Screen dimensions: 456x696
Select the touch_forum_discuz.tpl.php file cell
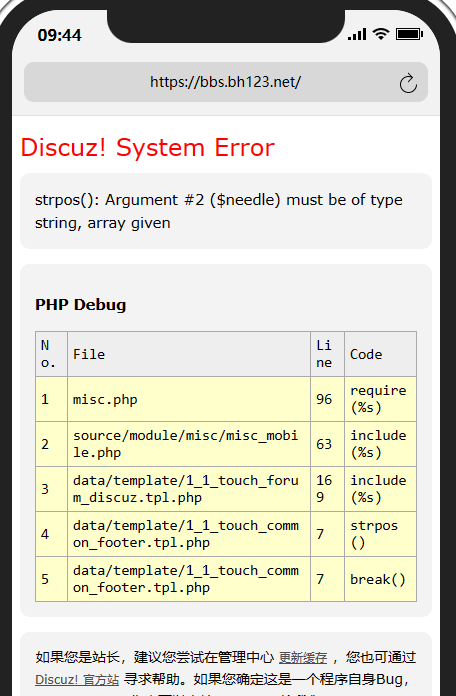pyautogui.click(x=189, y=489)
